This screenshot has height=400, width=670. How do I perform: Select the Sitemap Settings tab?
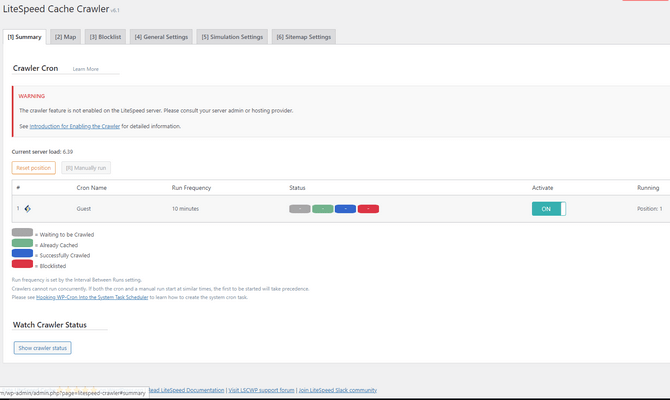pyautogui.click(x=303, y=37)
